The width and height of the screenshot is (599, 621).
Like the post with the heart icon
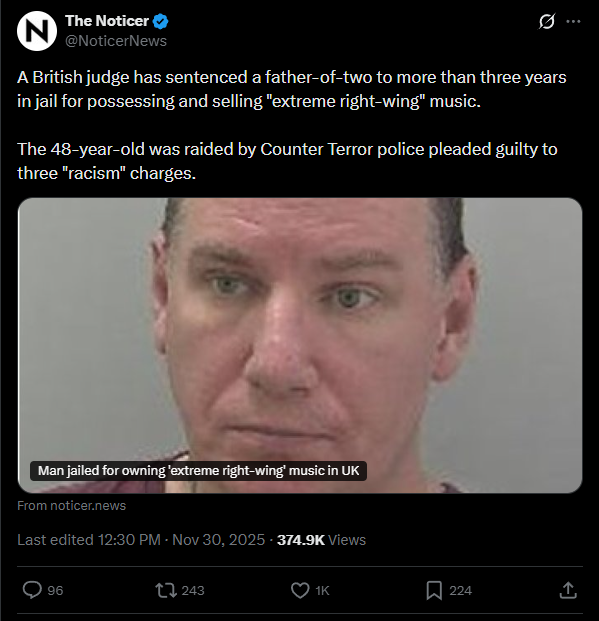[300, 590]
